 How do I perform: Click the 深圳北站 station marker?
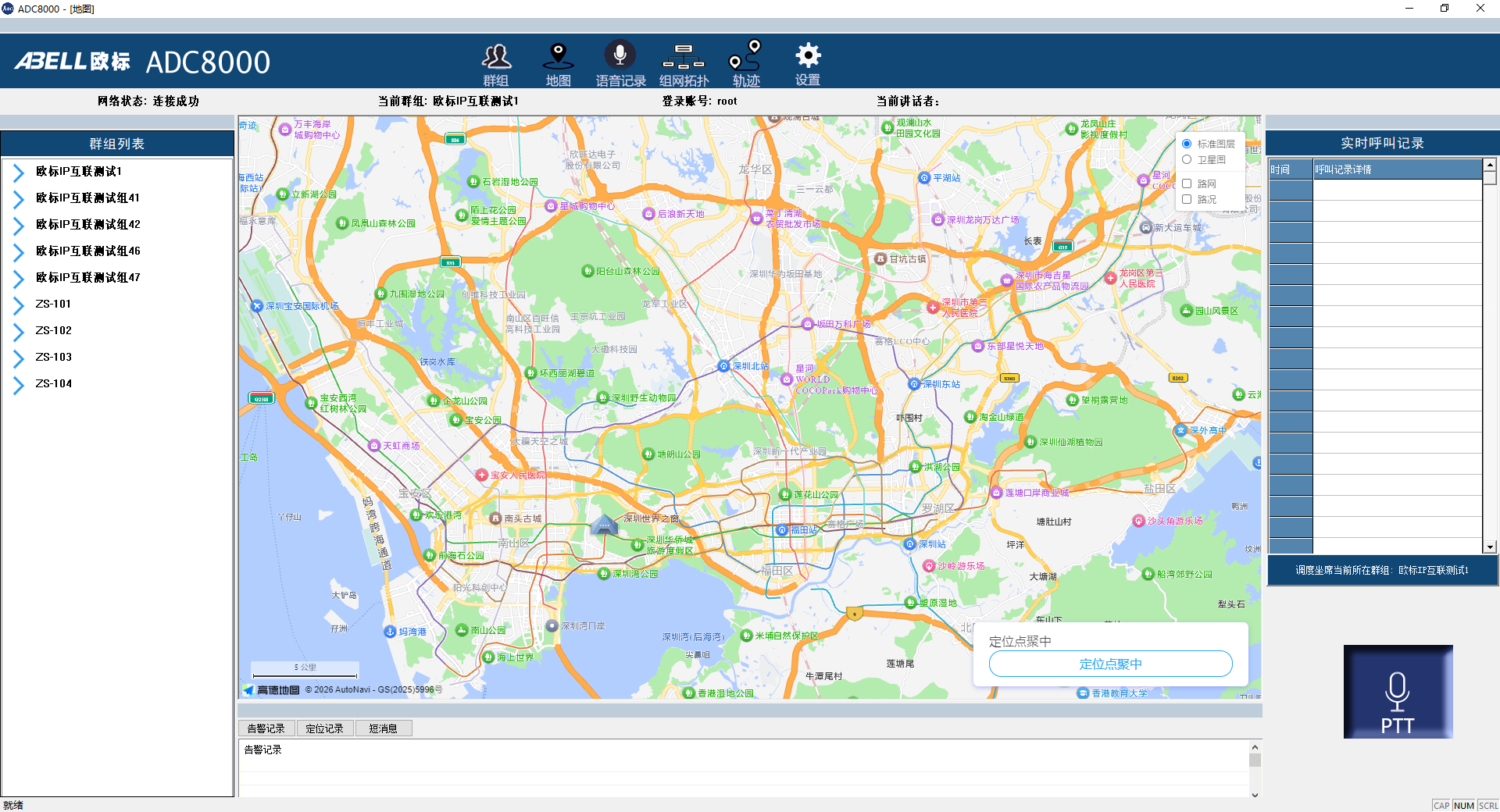tap(724, 366)
